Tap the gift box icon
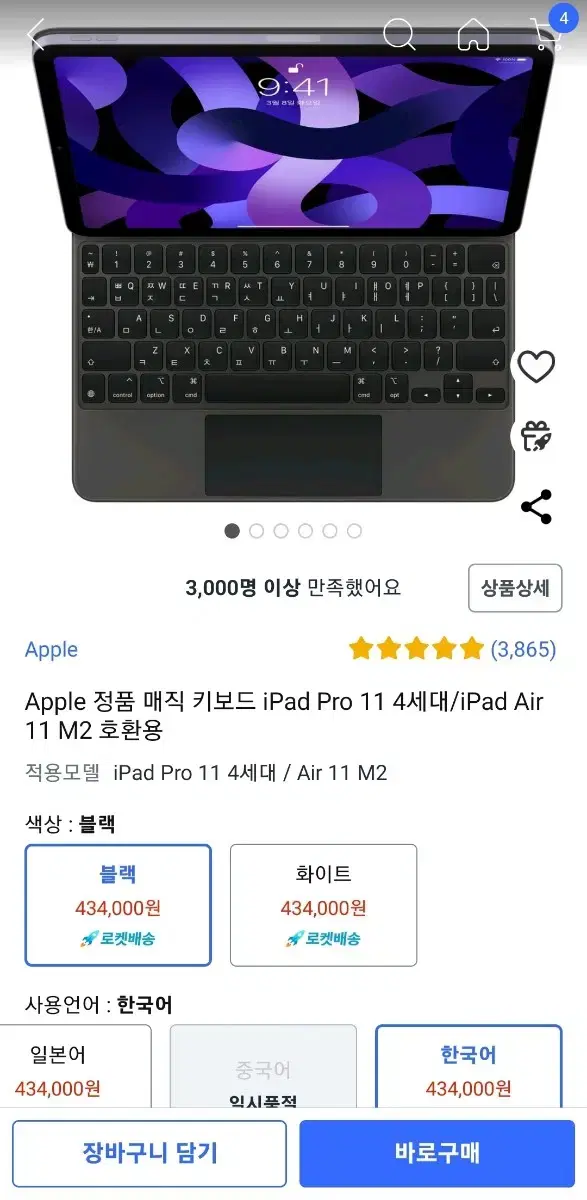587x1200 pixels. 537,437
